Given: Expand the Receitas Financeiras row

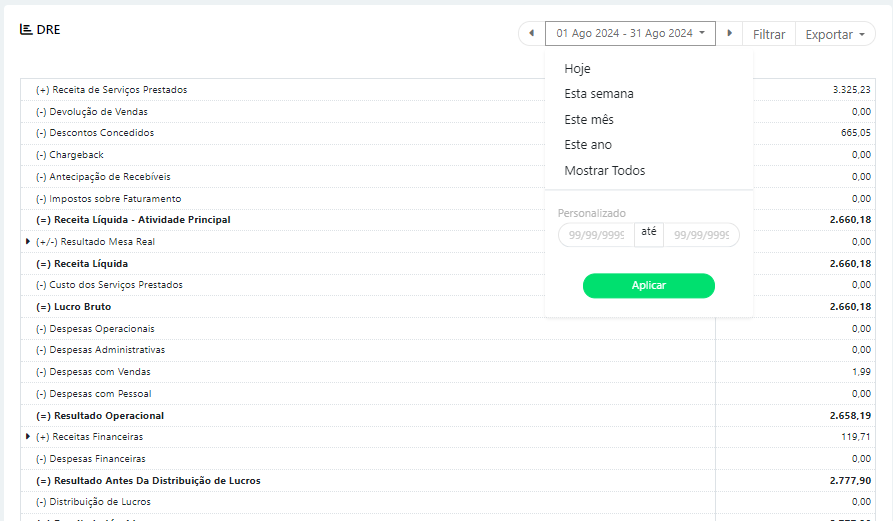Looking at the screenshot, I should pyautogui.click(x=28, y=437).
